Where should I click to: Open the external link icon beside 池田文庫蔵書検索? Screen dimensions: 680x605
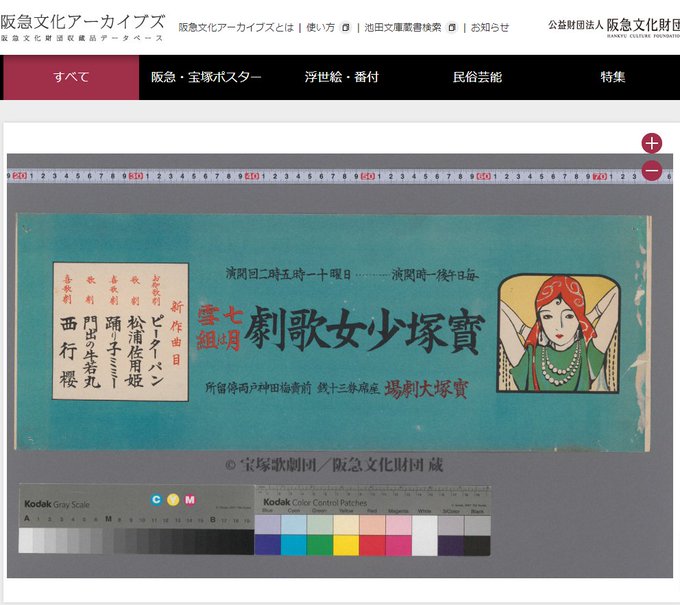(452, 28)
